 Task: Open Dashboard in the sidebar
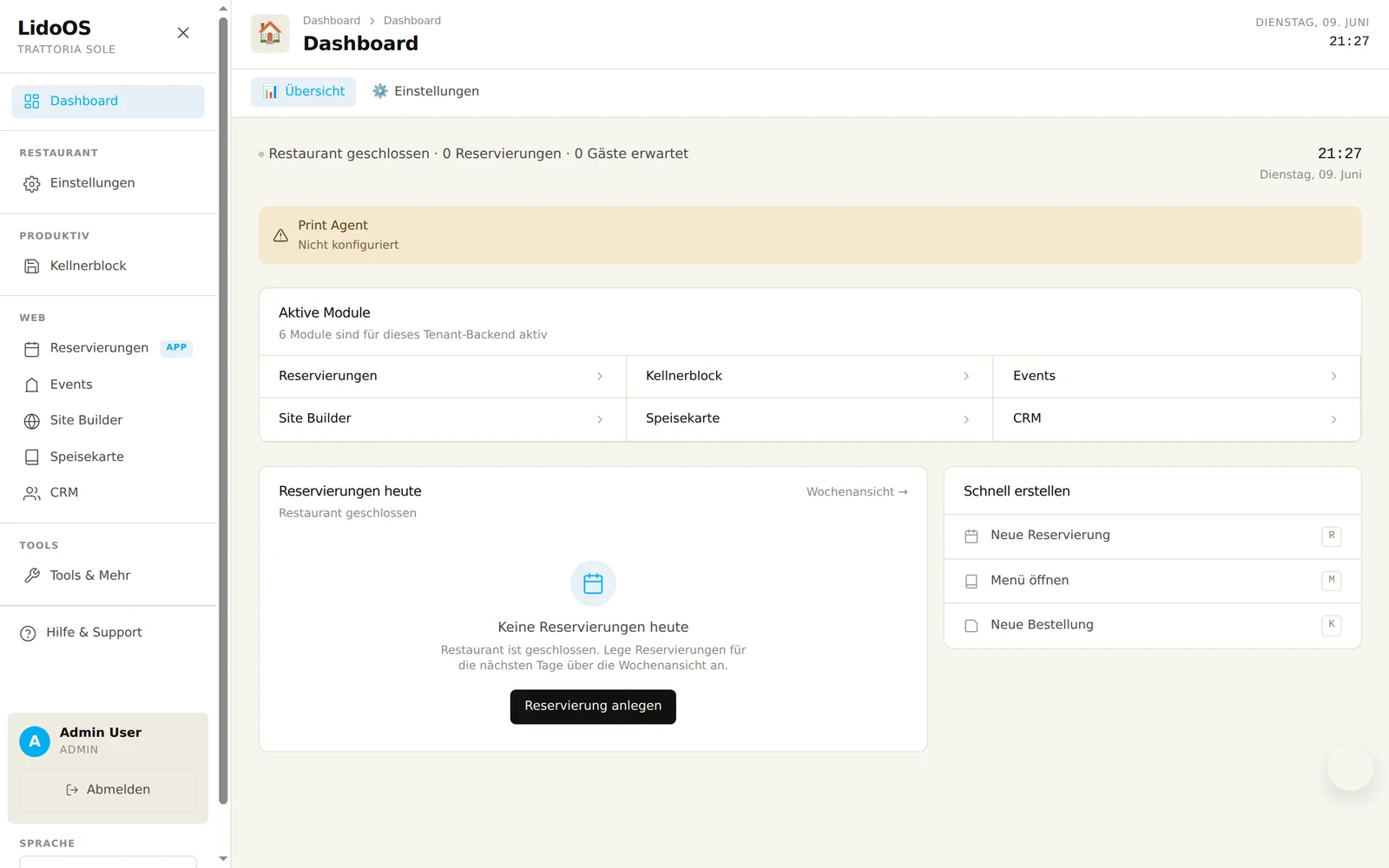point(108,102)
